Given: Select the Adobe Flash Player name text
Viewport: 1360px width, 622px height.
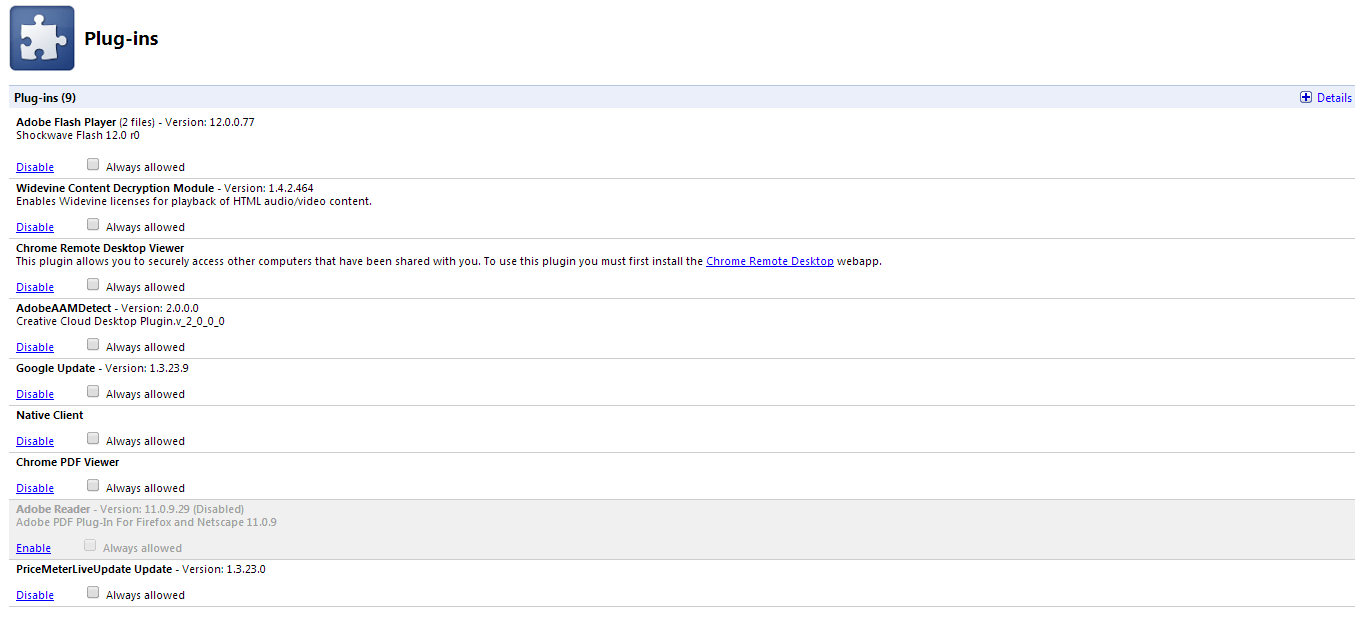Looking at the screenshot, I should pos(66,122).
